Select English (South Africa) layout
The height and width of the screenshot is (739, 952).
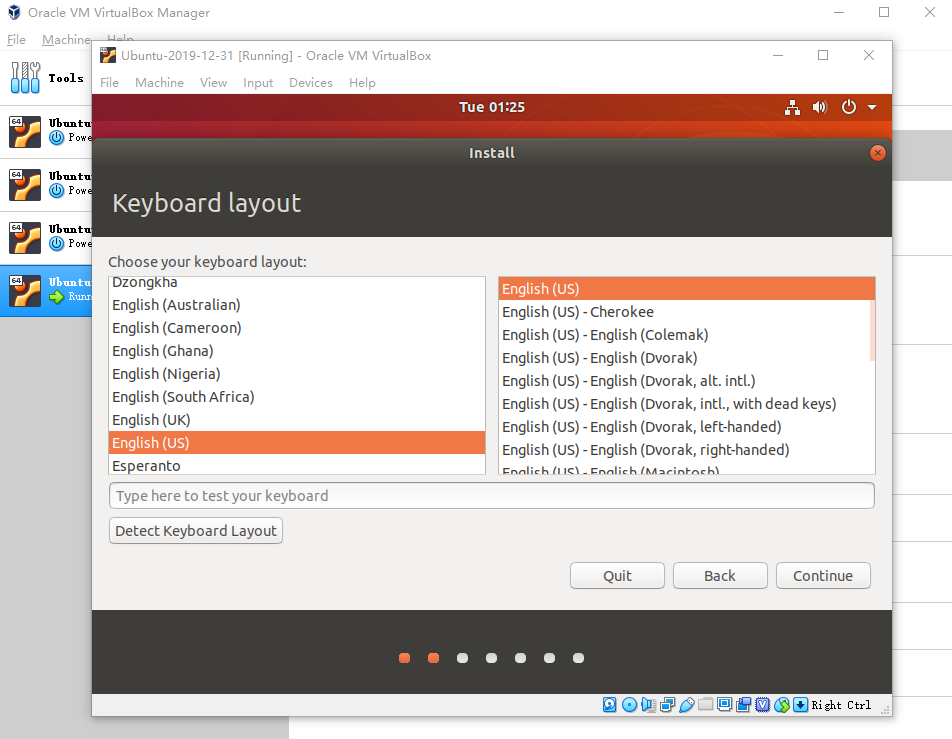point(297,397)
